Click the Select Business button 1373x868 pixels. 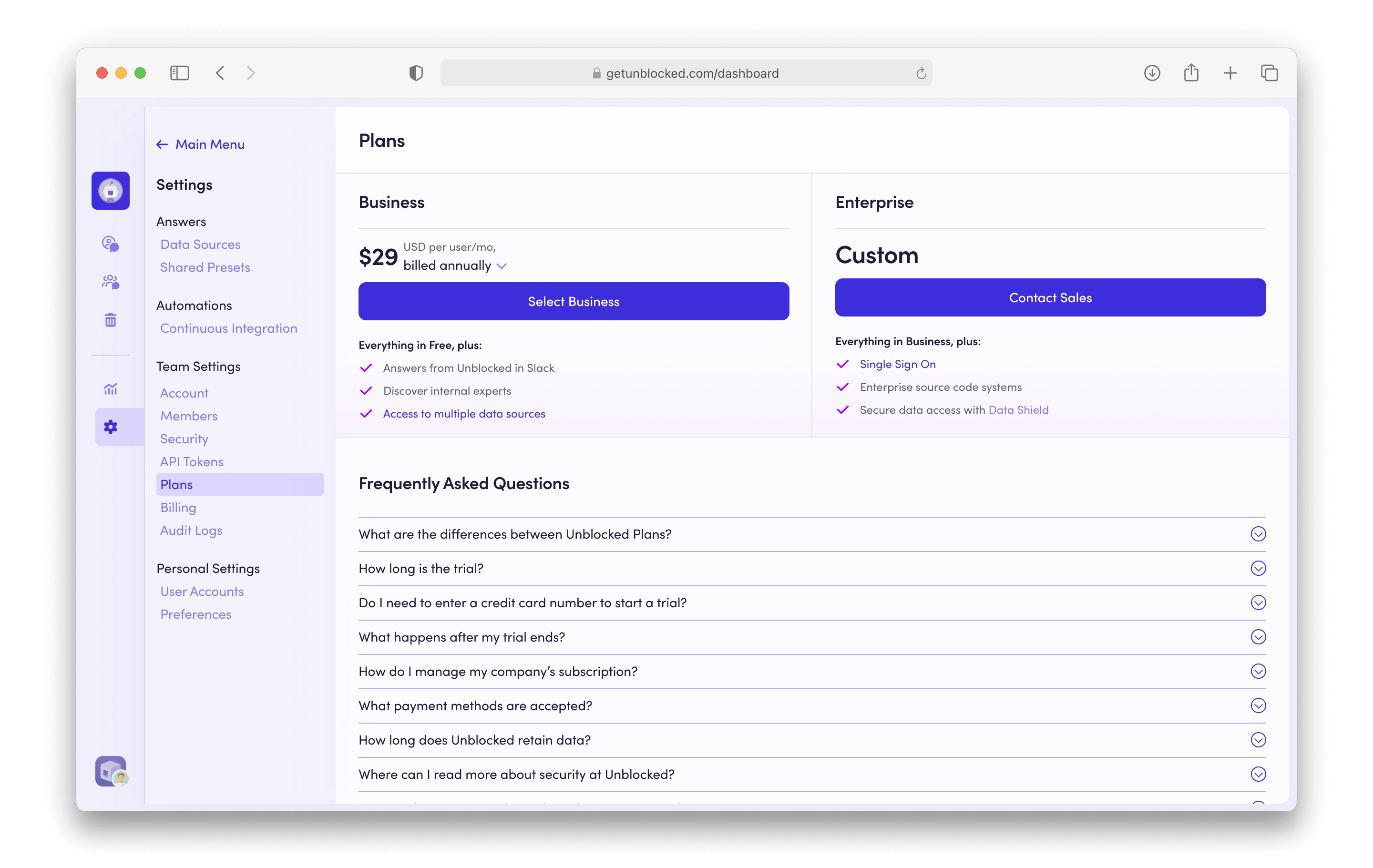(x=574, y=302)
